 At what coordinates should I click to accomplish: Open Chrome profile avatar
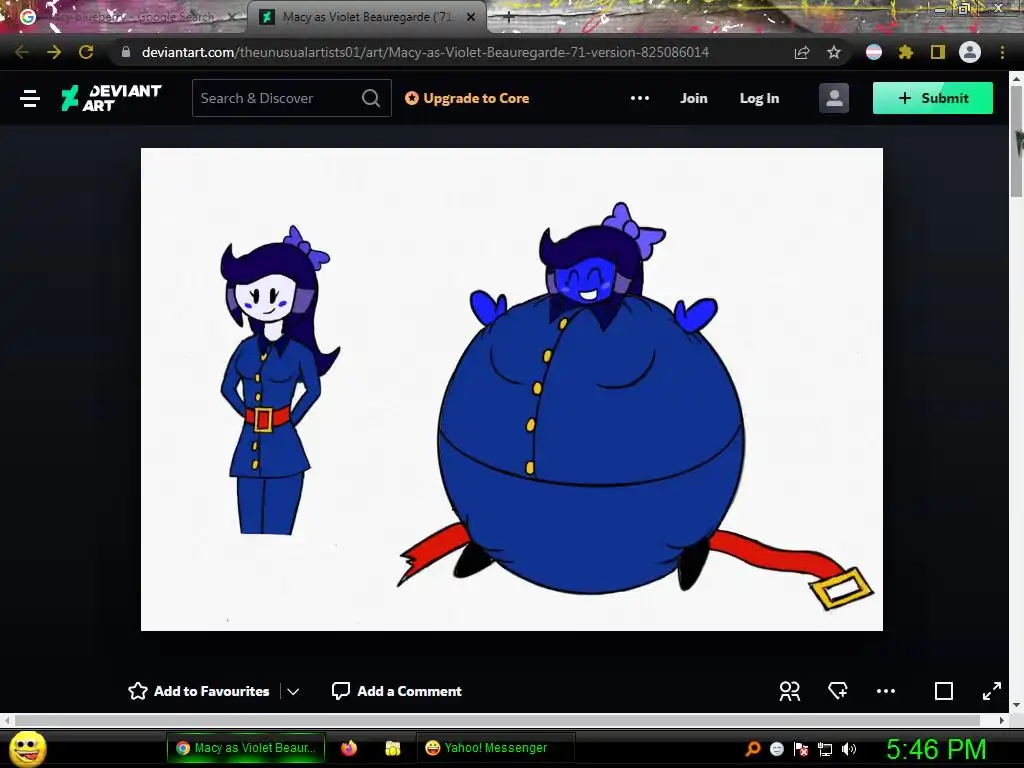click(970, 52)
